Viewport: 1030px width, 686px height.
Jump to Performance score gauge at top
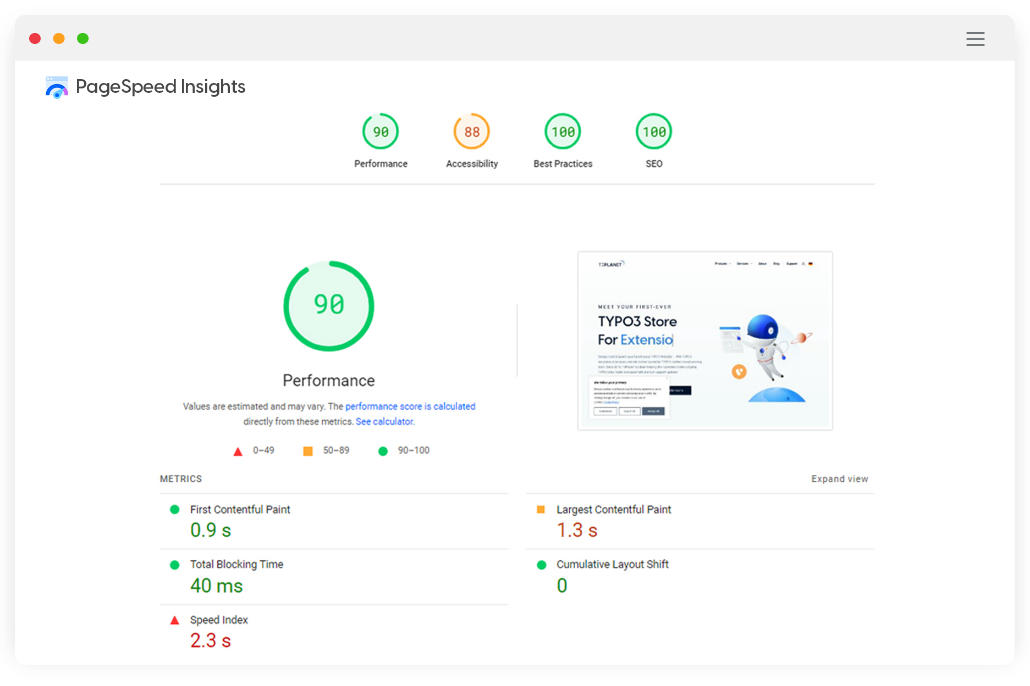click(x=381, y=132)
